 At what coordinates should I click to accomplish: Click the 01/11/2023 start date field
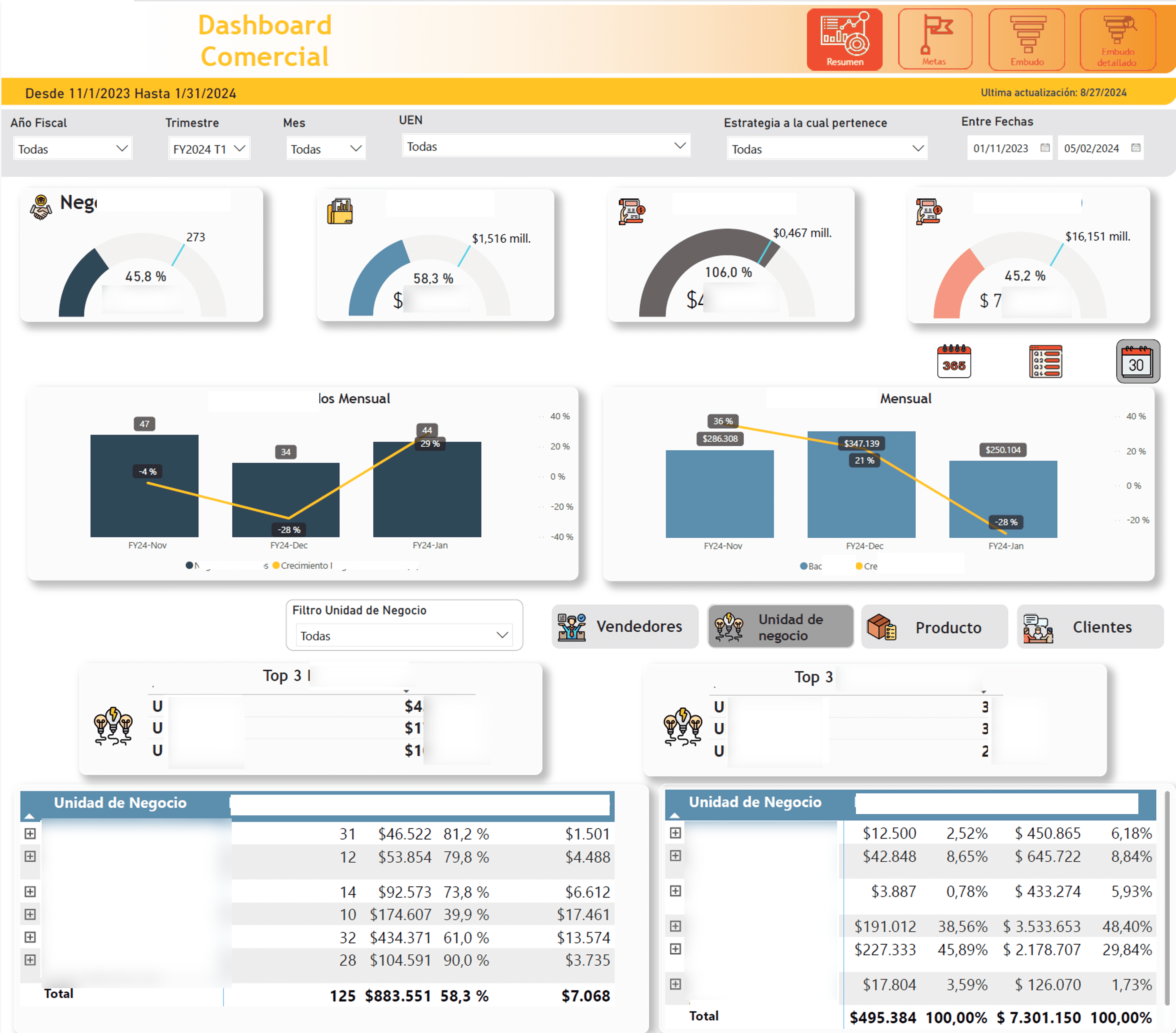tap(1000, 148)
